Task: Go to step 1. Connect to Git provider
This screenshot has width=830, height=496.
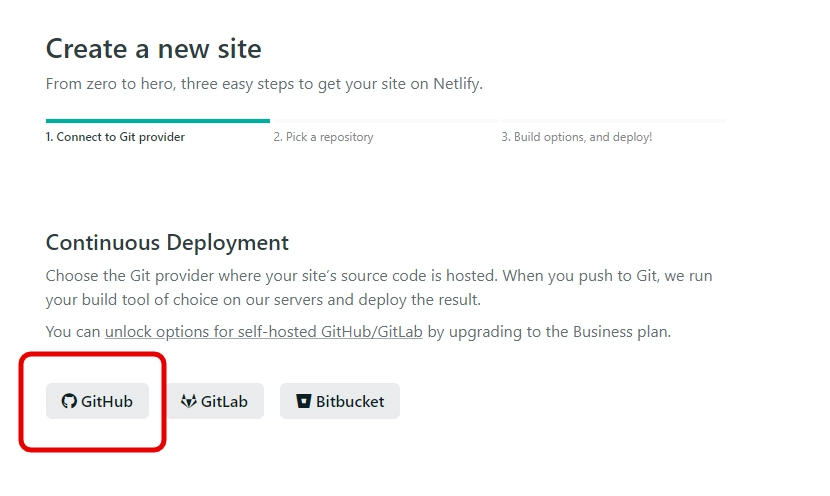Action: 115,137
